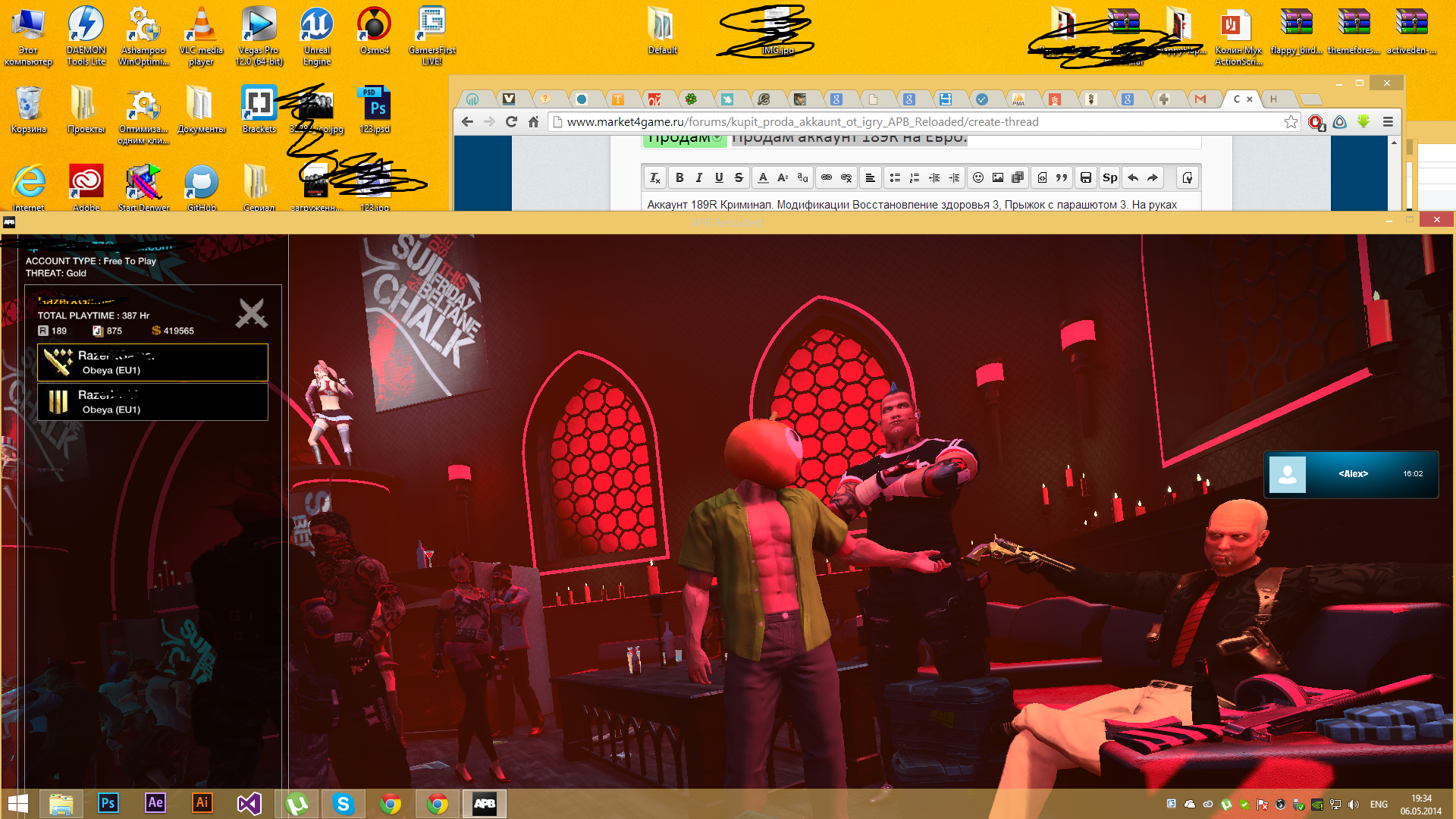The width and height of the screenshot is (1456, 819).
Task: Open the smiley emoticon picker
Action: pyautogui.click(x=978, y=177)
